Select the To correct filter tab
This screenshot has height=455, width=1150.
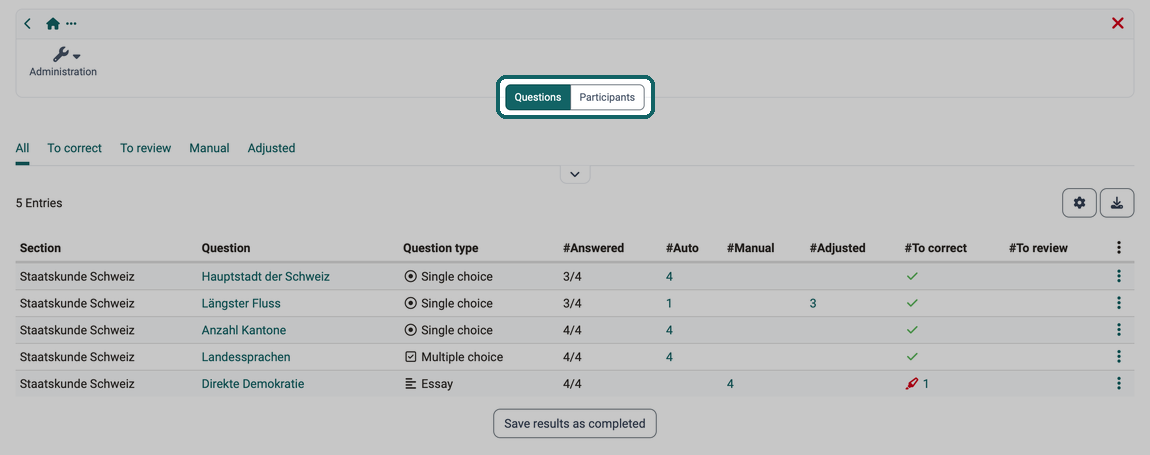75,148
